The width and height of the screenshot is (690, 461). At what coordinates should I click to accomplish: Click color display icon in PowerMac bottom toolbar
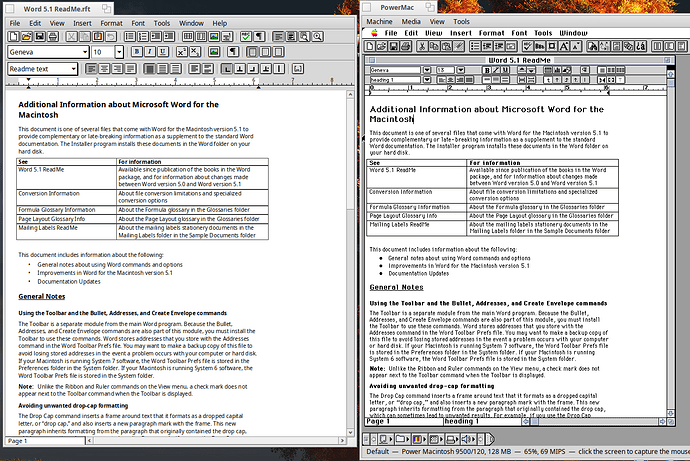[x=418, y=439]
